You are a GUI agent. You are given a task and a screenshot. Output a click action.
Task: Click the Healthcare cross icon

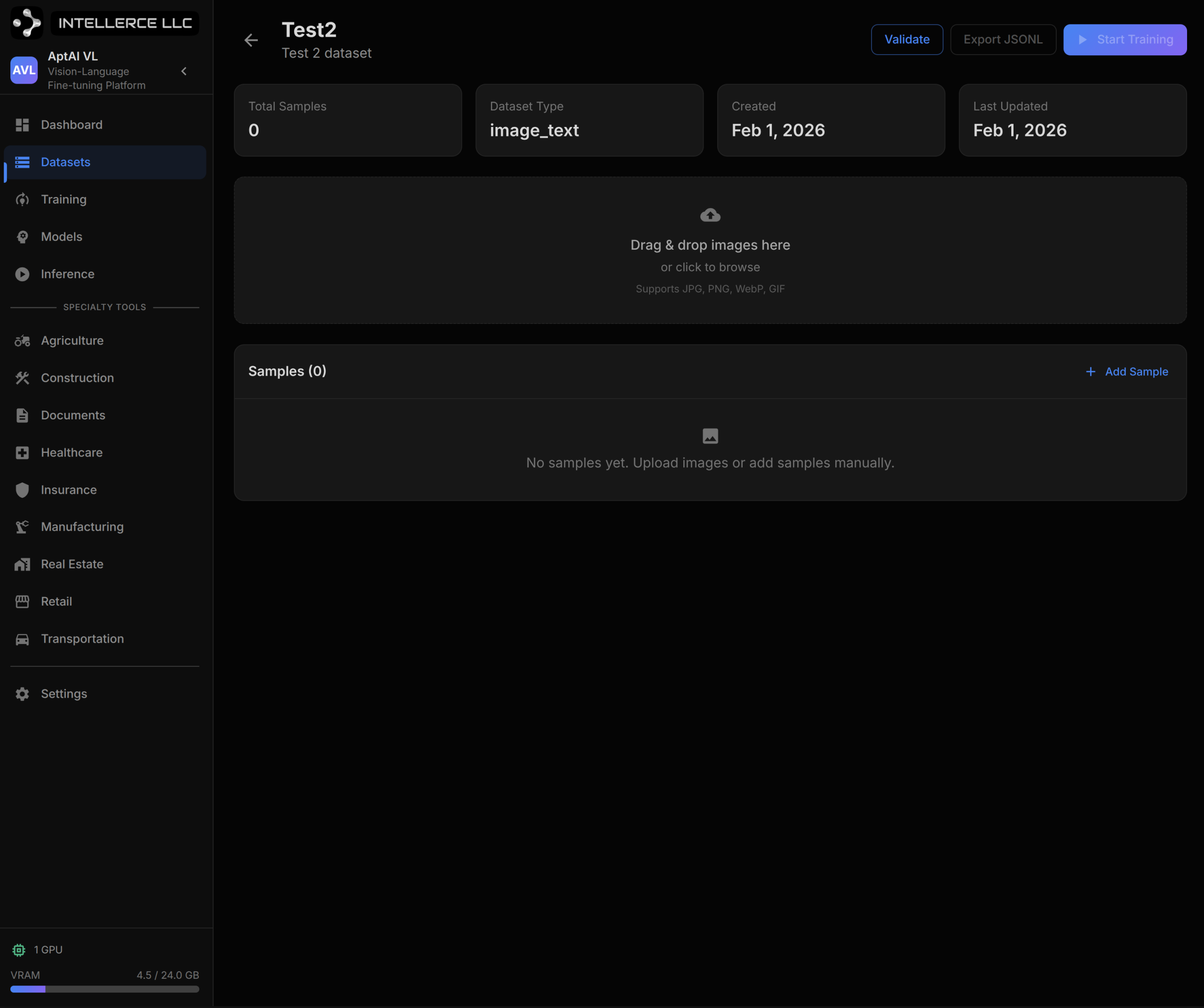pyautogui.click(x=23, y=453)
